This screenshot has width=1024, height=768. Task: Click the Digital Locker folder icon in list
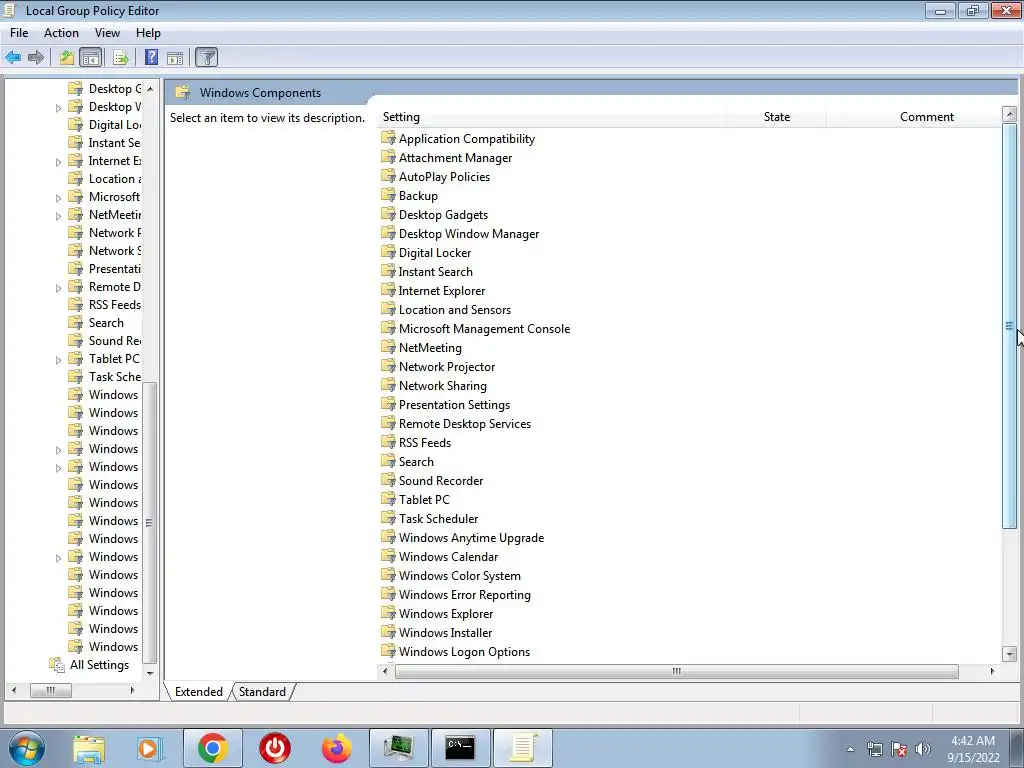point(389,252)
